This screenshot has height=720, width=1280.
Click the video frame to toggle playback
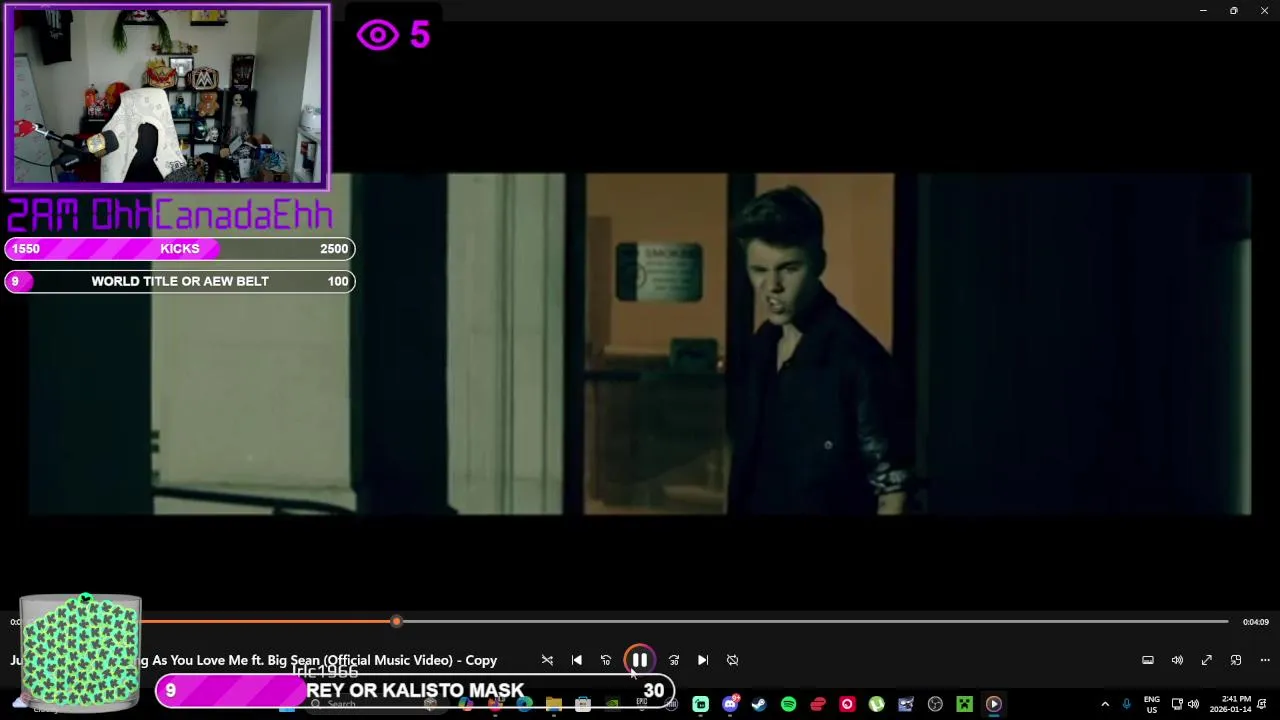click(640, 344)
